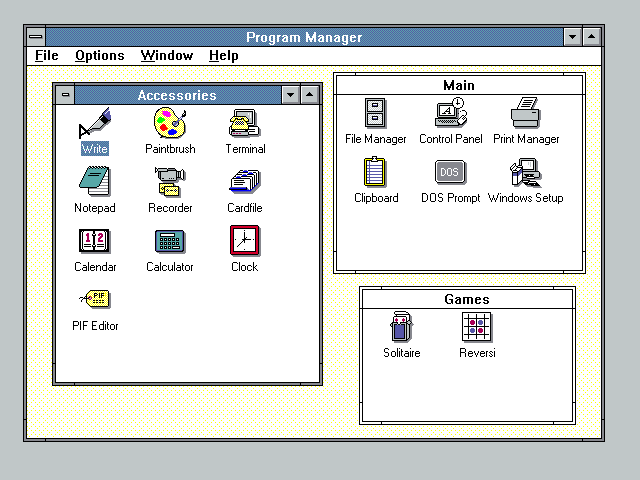The image size is (640, 480).
Task: Open the Accessories window control menu box
Action: [65, 95]
